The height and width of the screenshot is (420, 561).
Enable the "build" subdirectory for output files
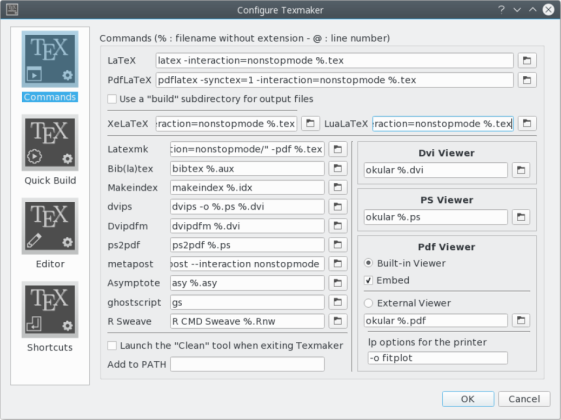pos(112,99)
